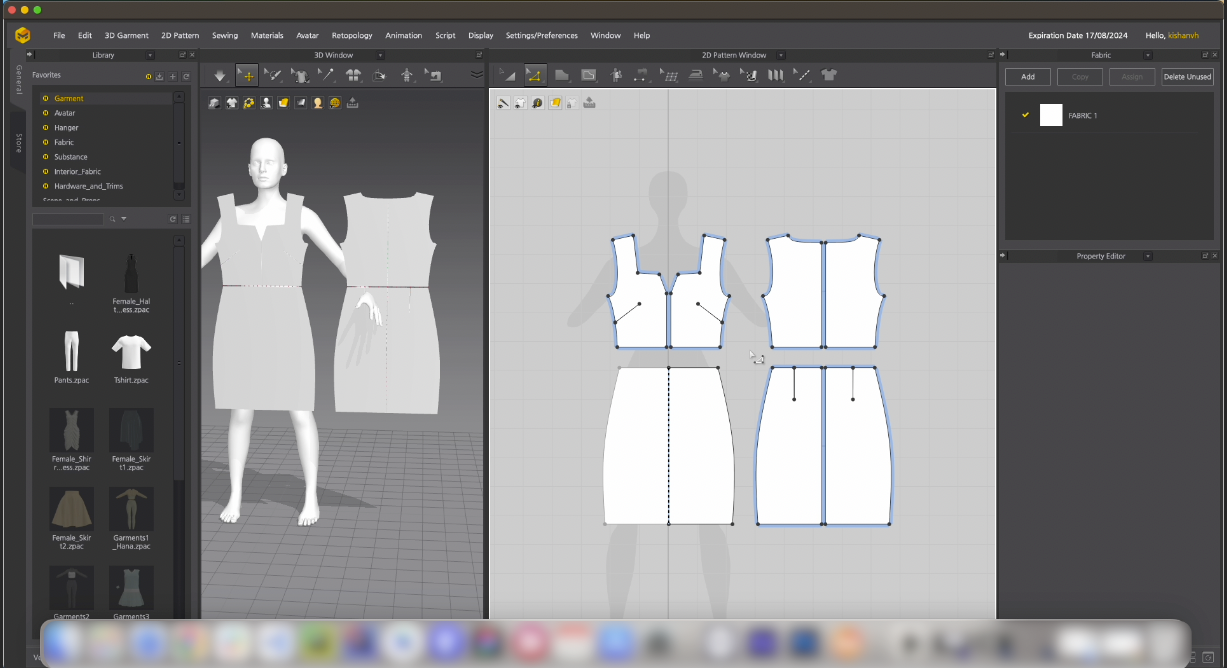Toggle yellow fabric texture display in 3D view
The image size is (1227, 668).
[x=284, y=102]
